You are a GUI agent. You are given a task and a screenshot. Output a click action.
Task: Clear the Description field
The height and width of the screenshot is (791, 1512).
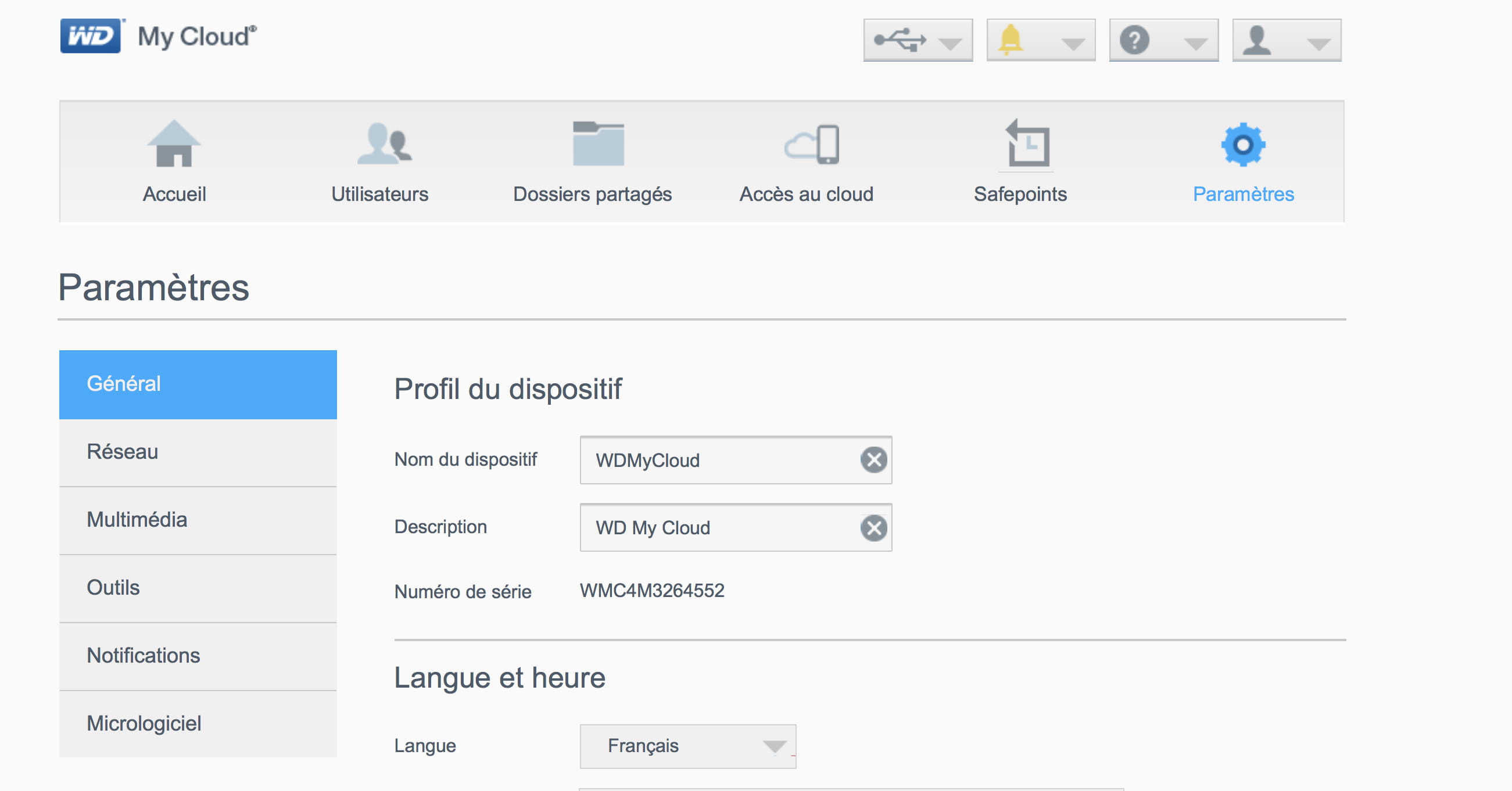point(874,528)
